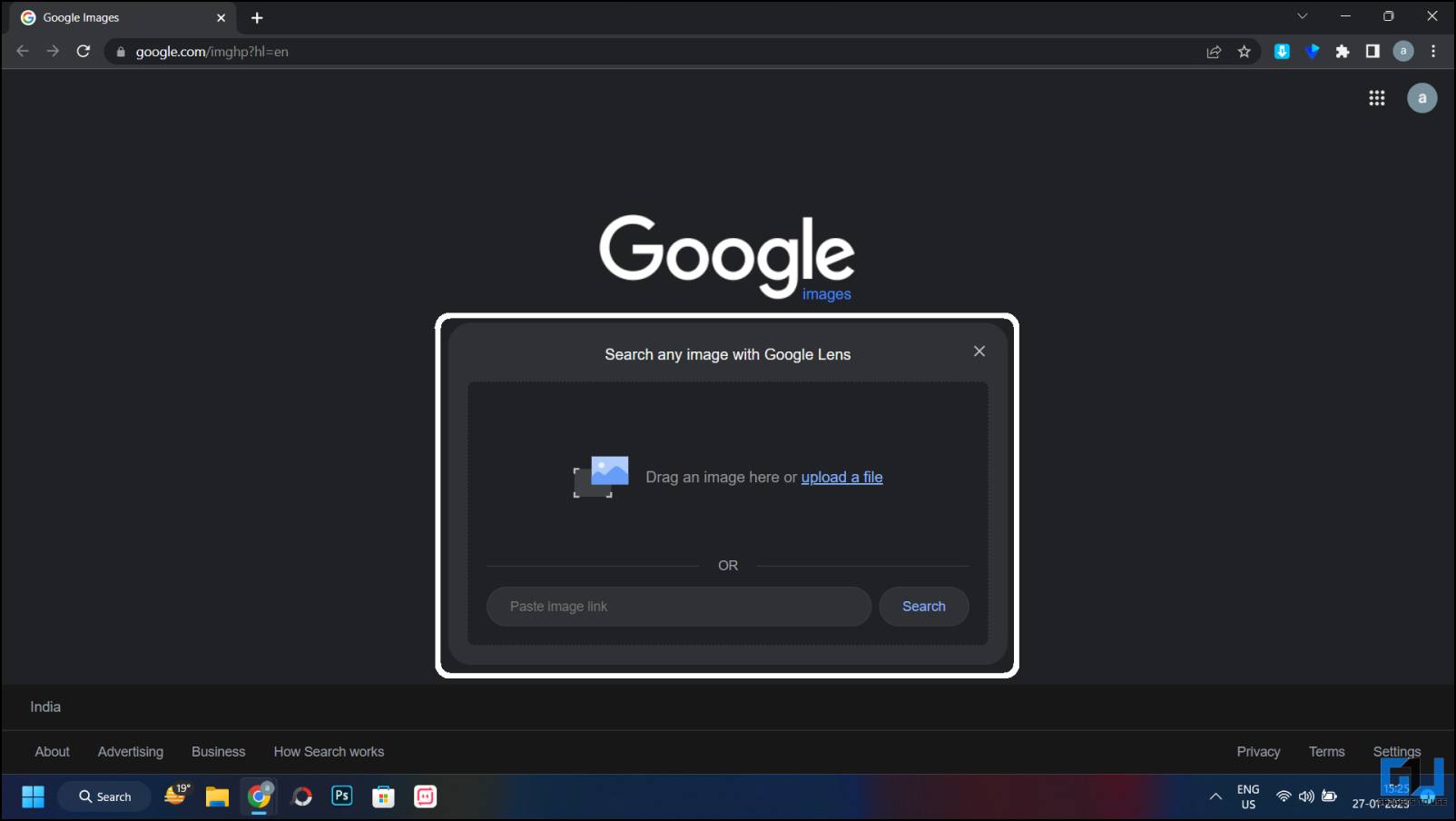Image resolution: width=1456 pixels, height=821 pixels.
Task: Toggle the browser side panel
Action: tap(1372, 52)
